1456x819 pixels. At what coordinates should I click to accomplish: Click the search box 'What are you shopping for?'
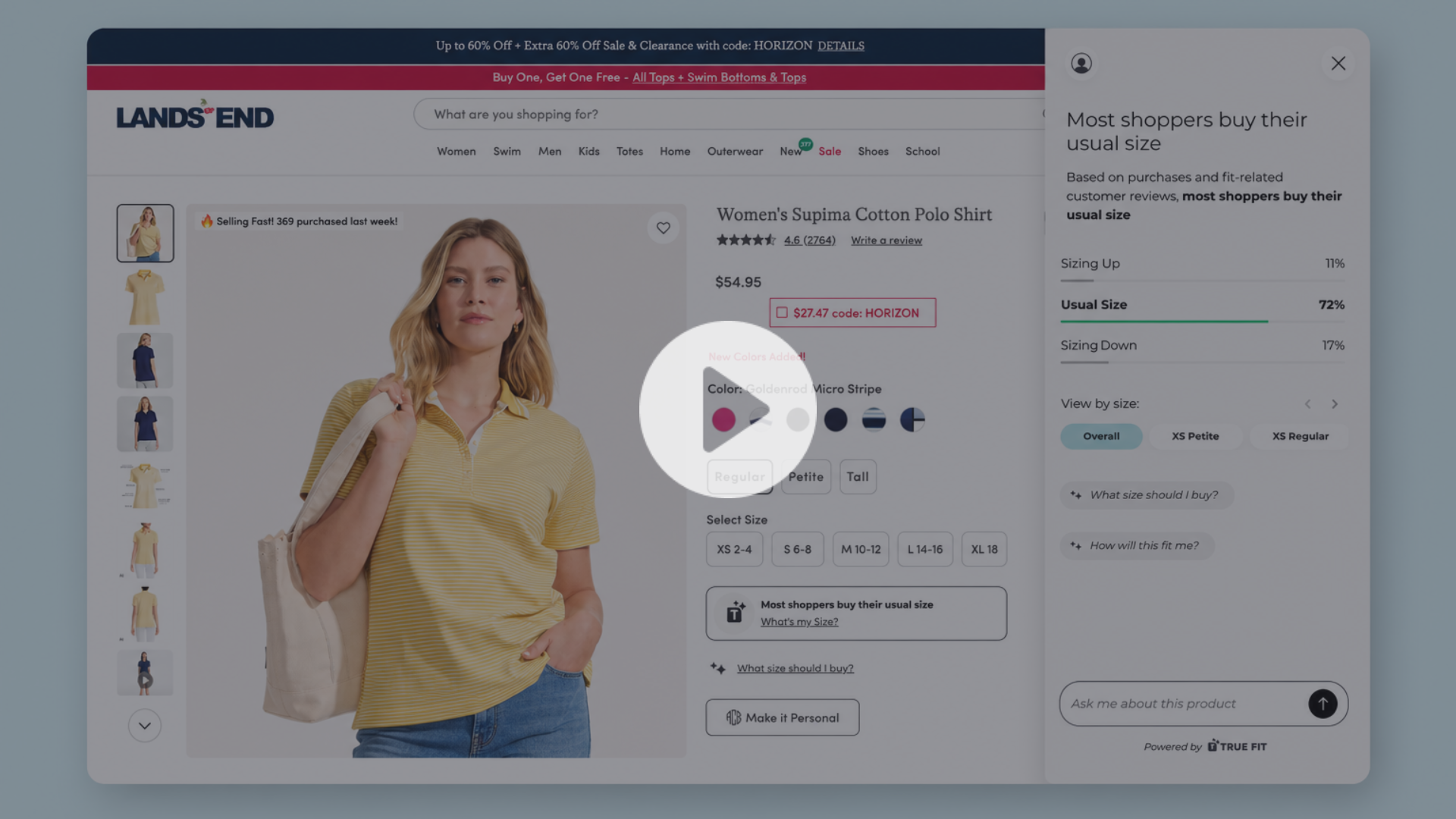[x=728, y=115]
